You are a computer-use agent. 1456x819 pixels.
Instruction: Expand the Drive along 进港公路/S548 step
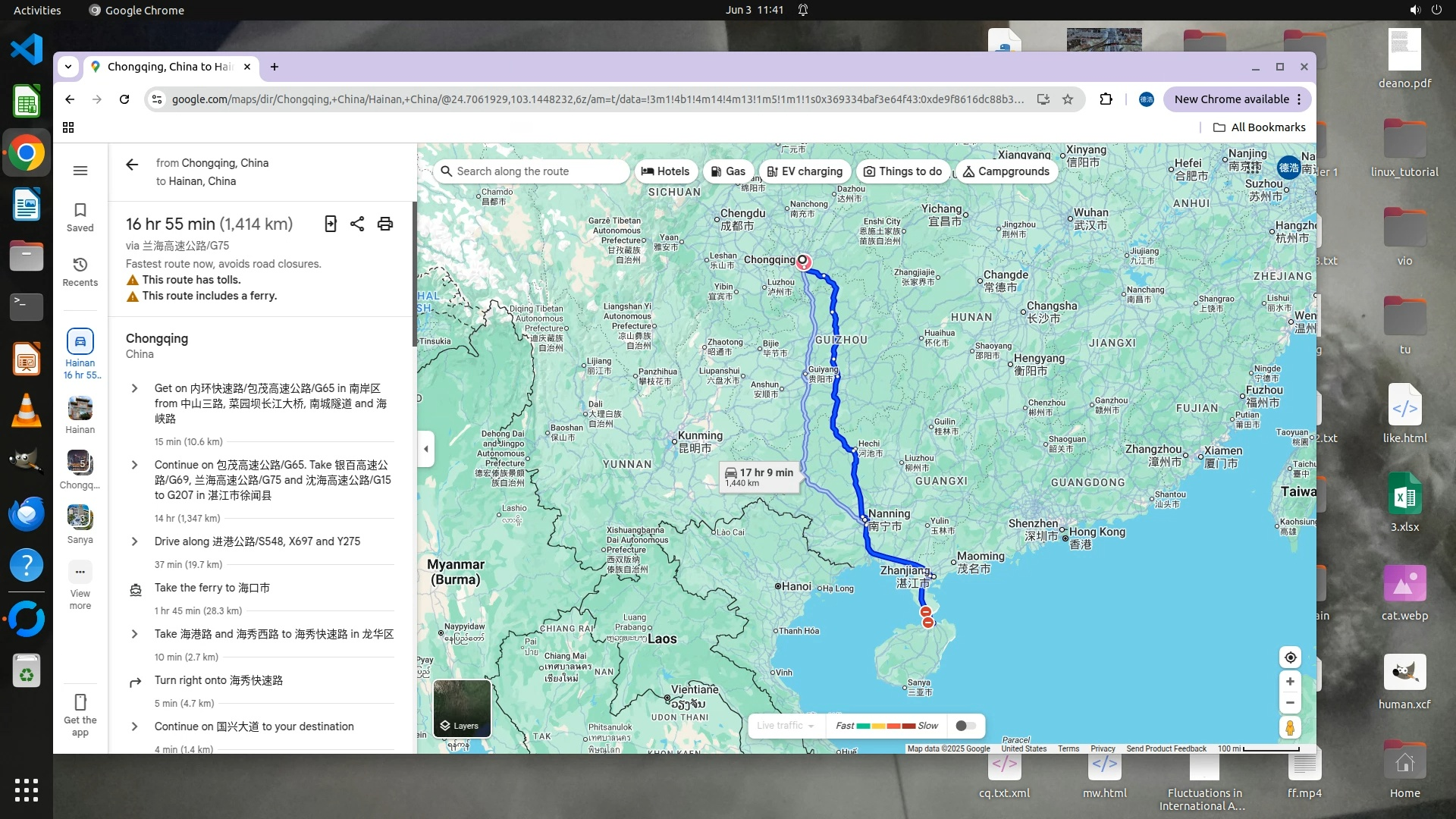point(135,541)
